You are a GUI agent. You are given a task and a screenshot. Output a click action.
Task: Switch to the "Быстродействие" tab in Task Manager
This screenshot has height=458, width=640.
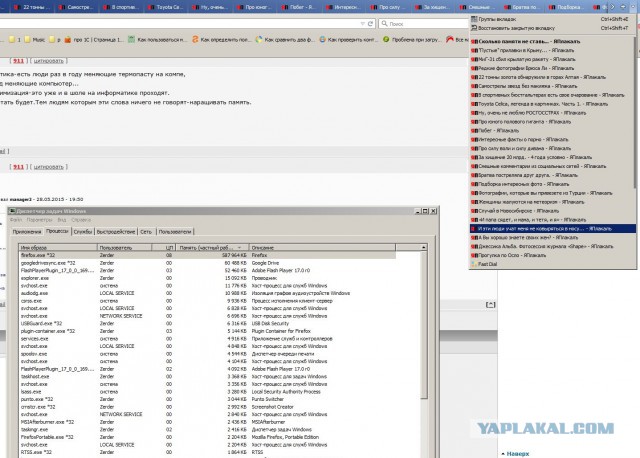point(116,232)
